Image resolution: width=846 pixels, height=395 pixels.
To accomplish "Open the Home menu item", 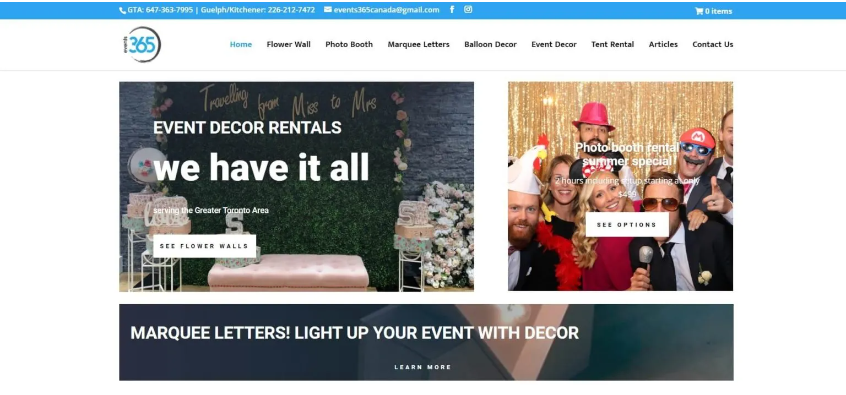I will pos(241,44).
